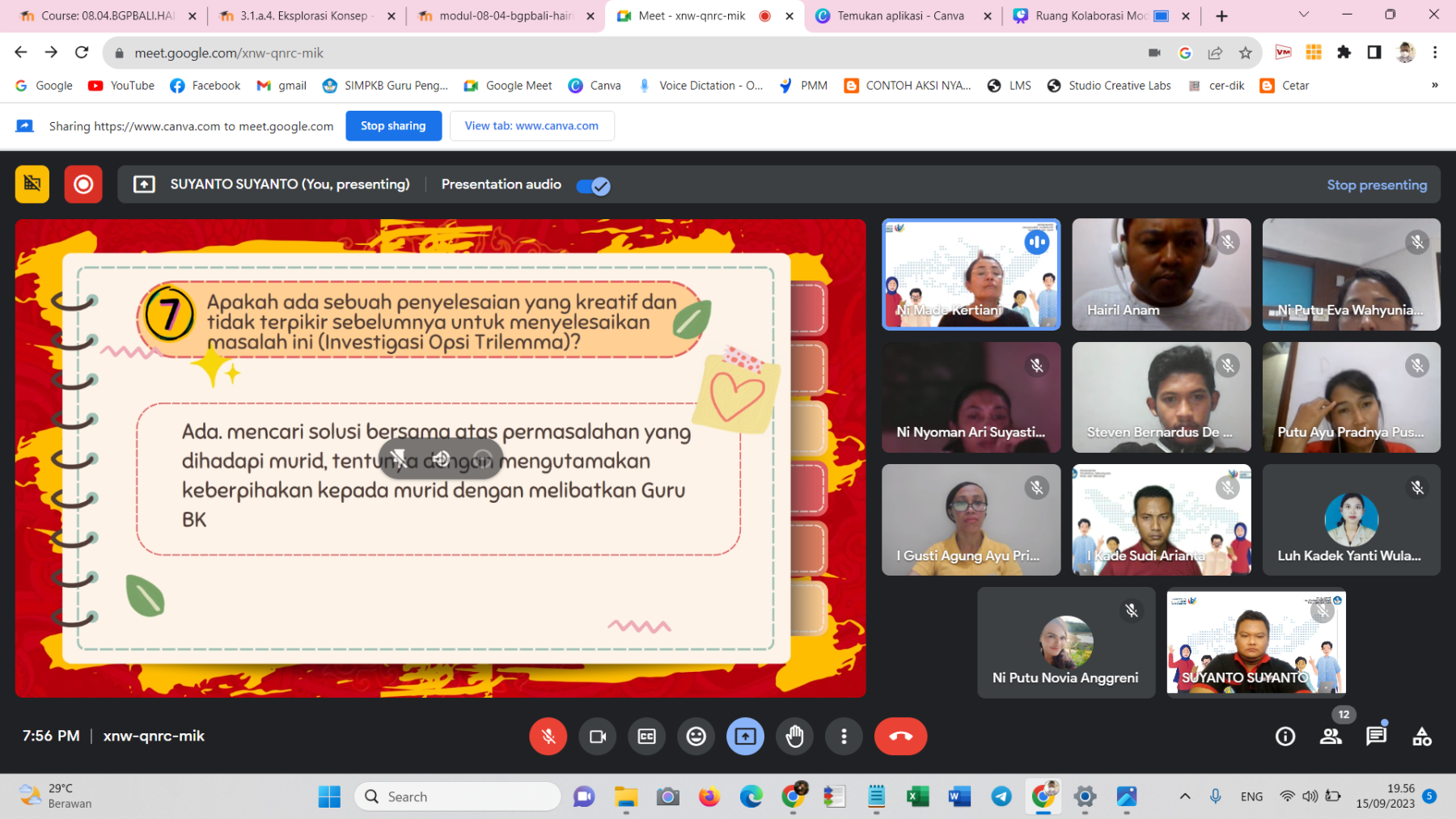Click the Windows taskbar Search box
The image size is (1456, 819).
[458, 796]
